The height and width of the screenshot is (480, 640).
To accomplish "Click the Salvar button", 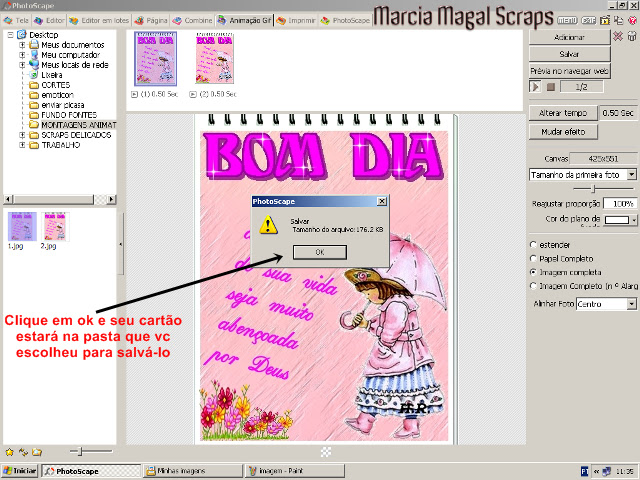I will tap(569, 54).
